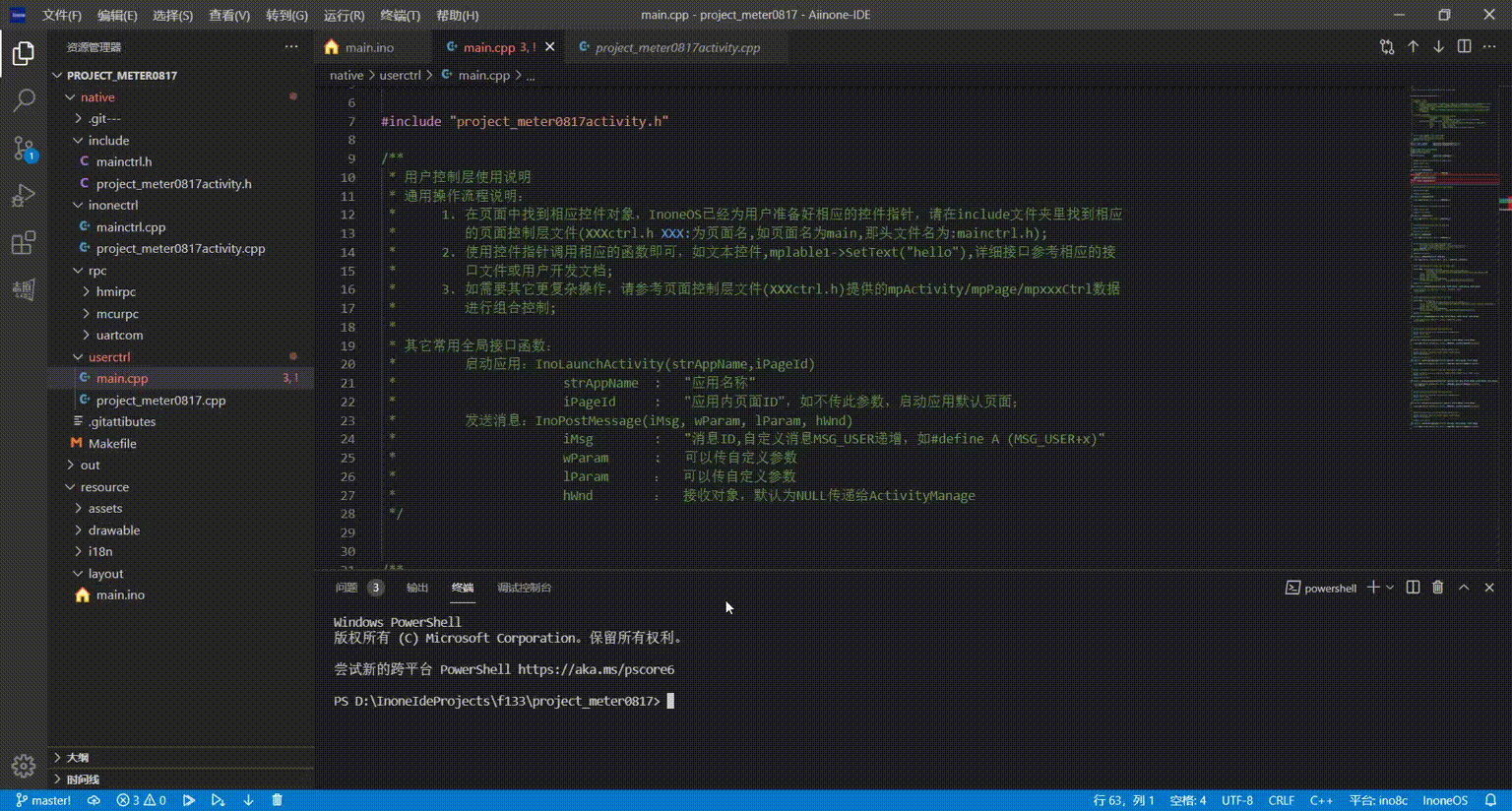Maximize the terminal panel with up chevron
Screen dimensions: 1512x811
point(1464,588)
